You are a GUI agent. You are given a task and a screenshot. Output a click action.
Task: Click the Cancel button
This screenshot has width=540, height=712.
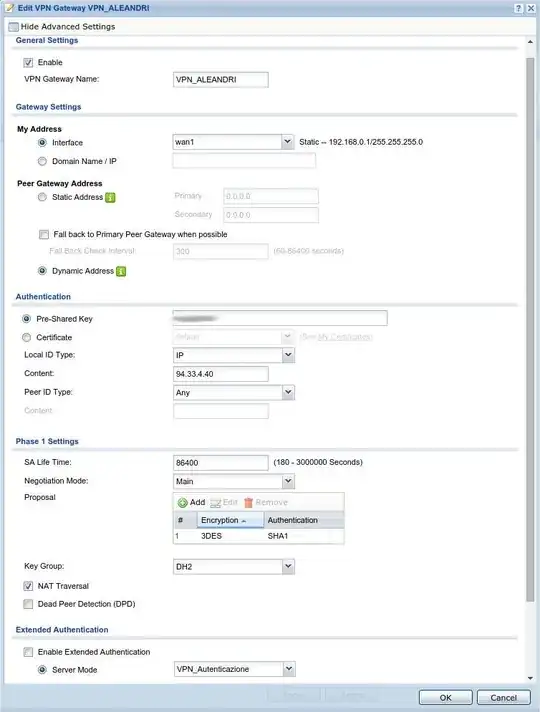(503, 697)
